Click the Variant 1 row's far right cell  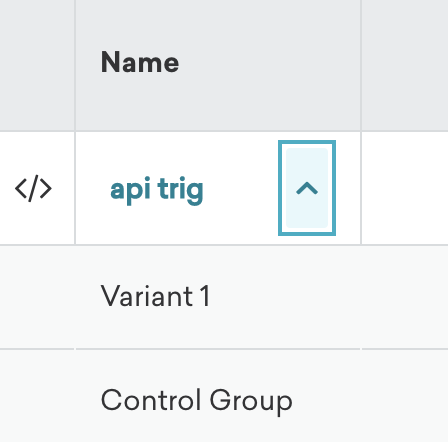(405, 297)
